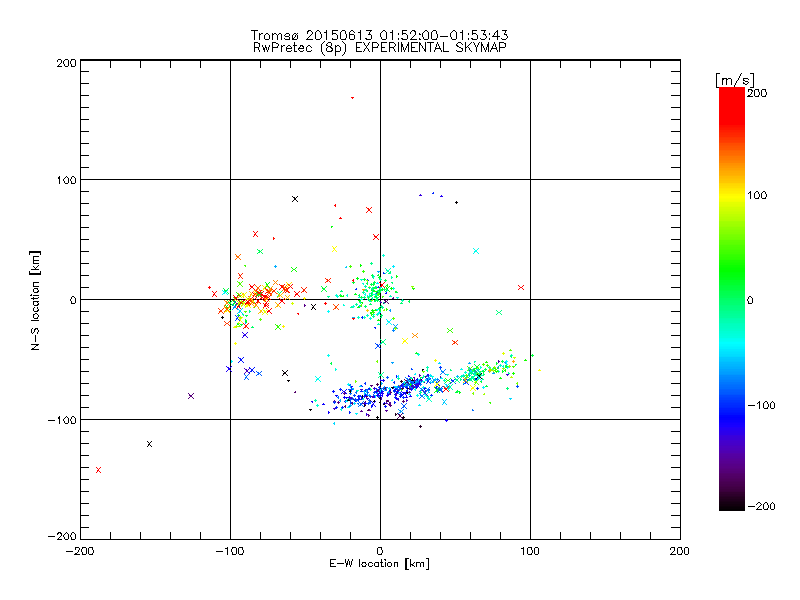Click the lone red marker near top of plot
800x600 pixels.
(352, 97)
